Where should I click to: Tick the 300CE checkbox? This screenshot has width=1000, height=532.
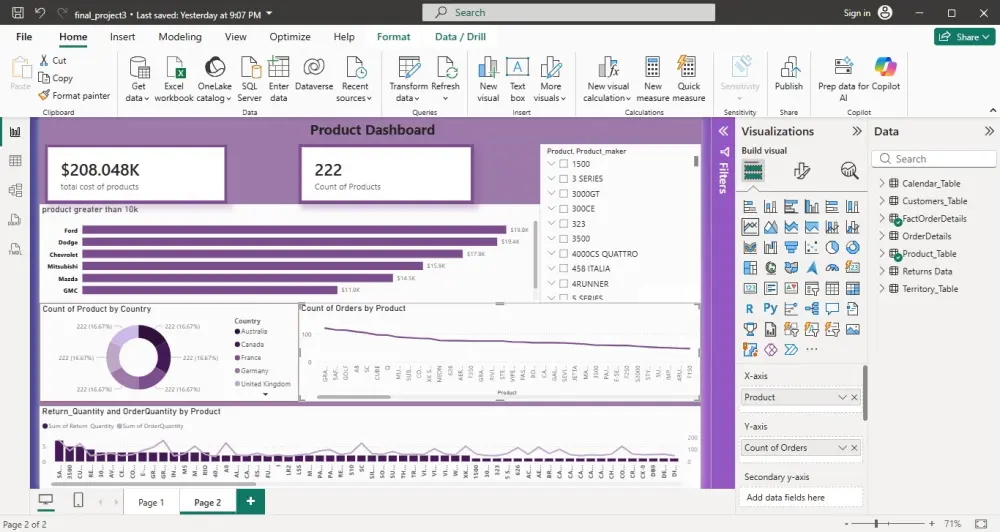pyautogui.click(x=564, y=209)
